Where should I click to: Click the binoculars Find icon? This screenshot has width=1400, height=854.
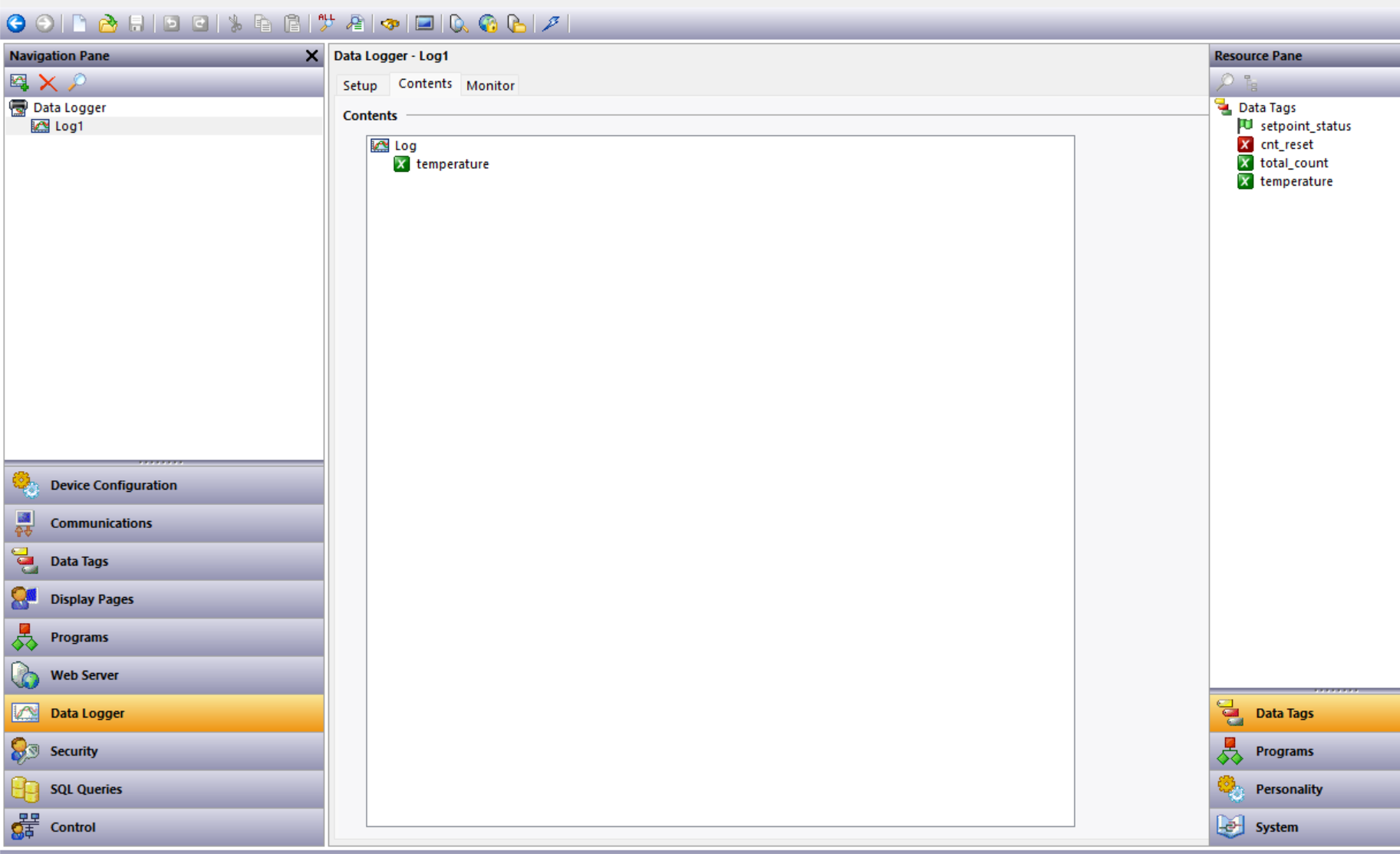tap(390, 24)
